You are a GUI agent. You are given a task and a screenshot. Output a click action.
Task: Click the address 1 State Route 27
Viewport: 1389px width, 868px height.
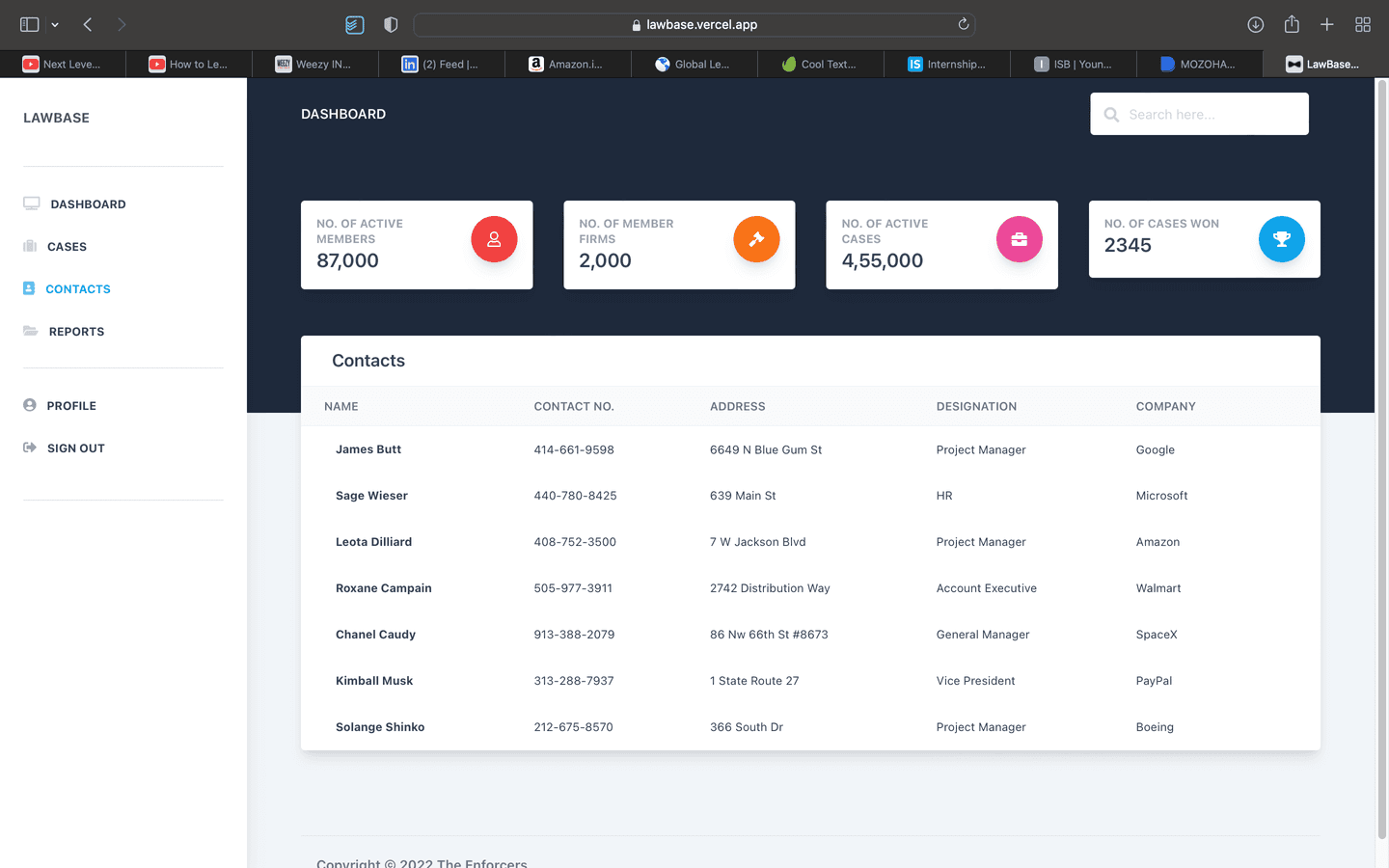pos(754,681)
